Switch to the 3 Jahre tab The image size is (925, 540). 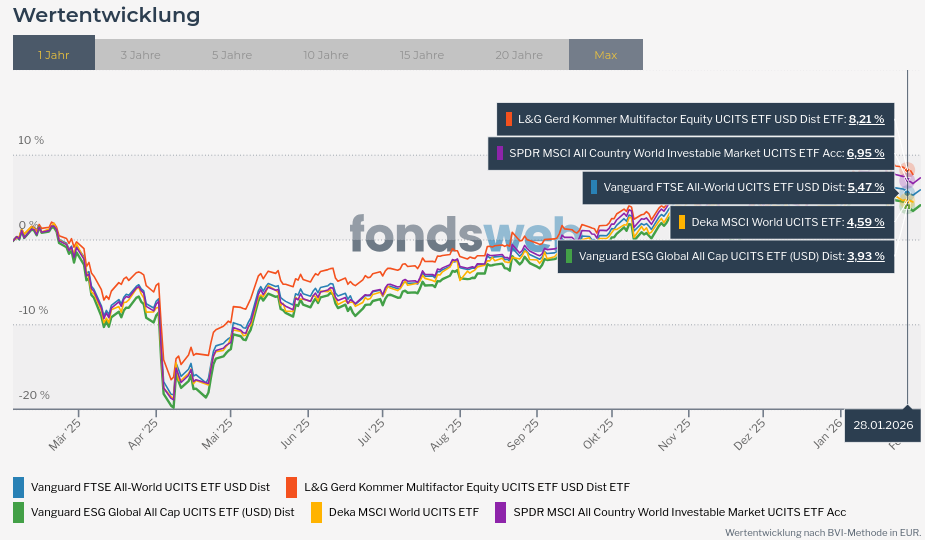click(140, 55)
